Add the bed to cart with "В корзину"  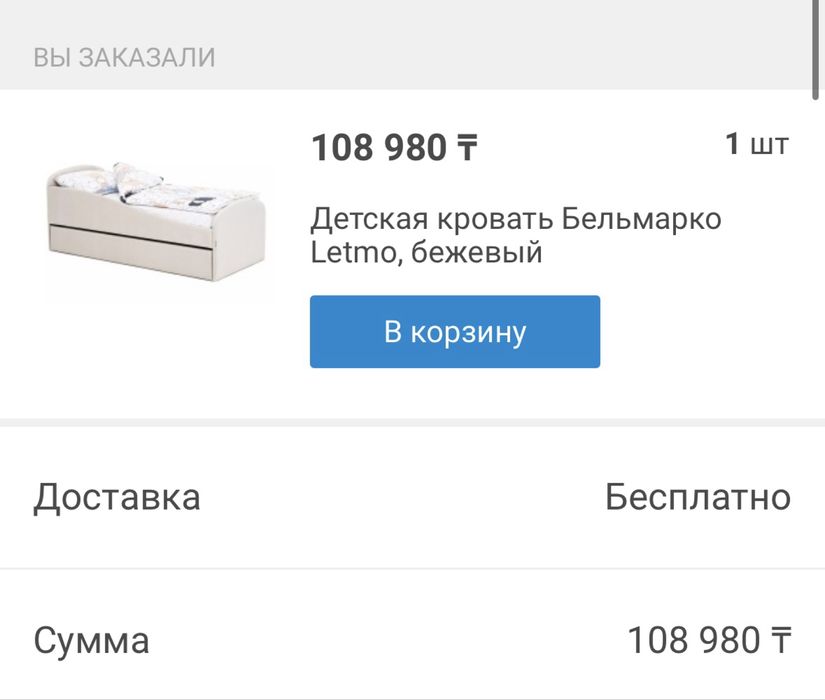[454, 332]
